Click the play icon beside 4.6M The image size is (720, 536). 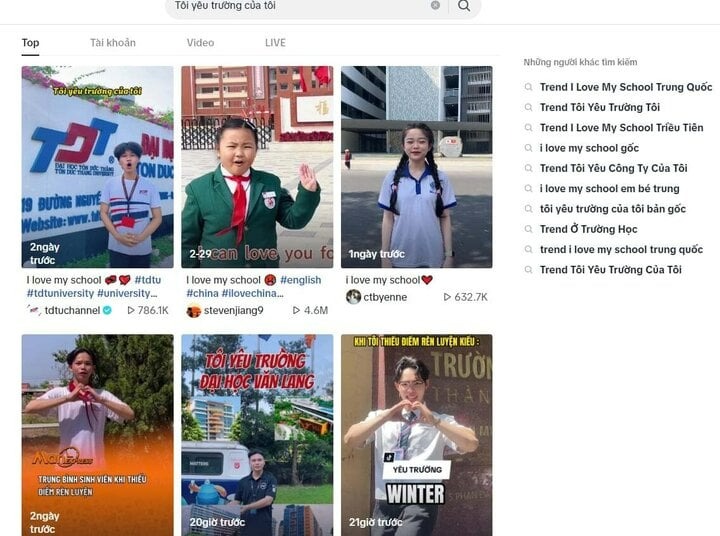[x=297, y=310]
